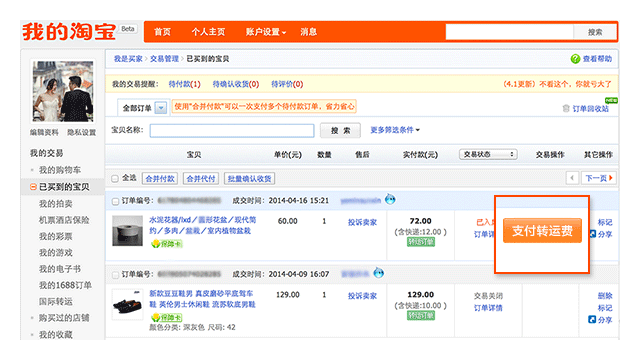Open the 全部订单 dropdown
This screenshot has height=360, width=640.
(x=161, y=108)
